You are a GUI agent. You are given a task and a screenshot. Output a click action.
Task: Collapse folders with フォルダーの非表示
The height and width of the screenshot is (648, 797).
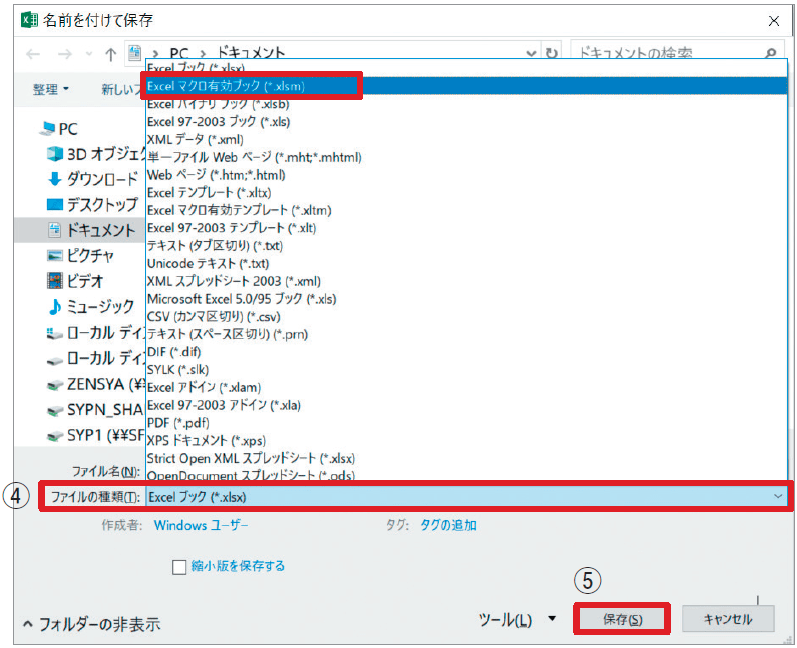[x=92, y=624]
